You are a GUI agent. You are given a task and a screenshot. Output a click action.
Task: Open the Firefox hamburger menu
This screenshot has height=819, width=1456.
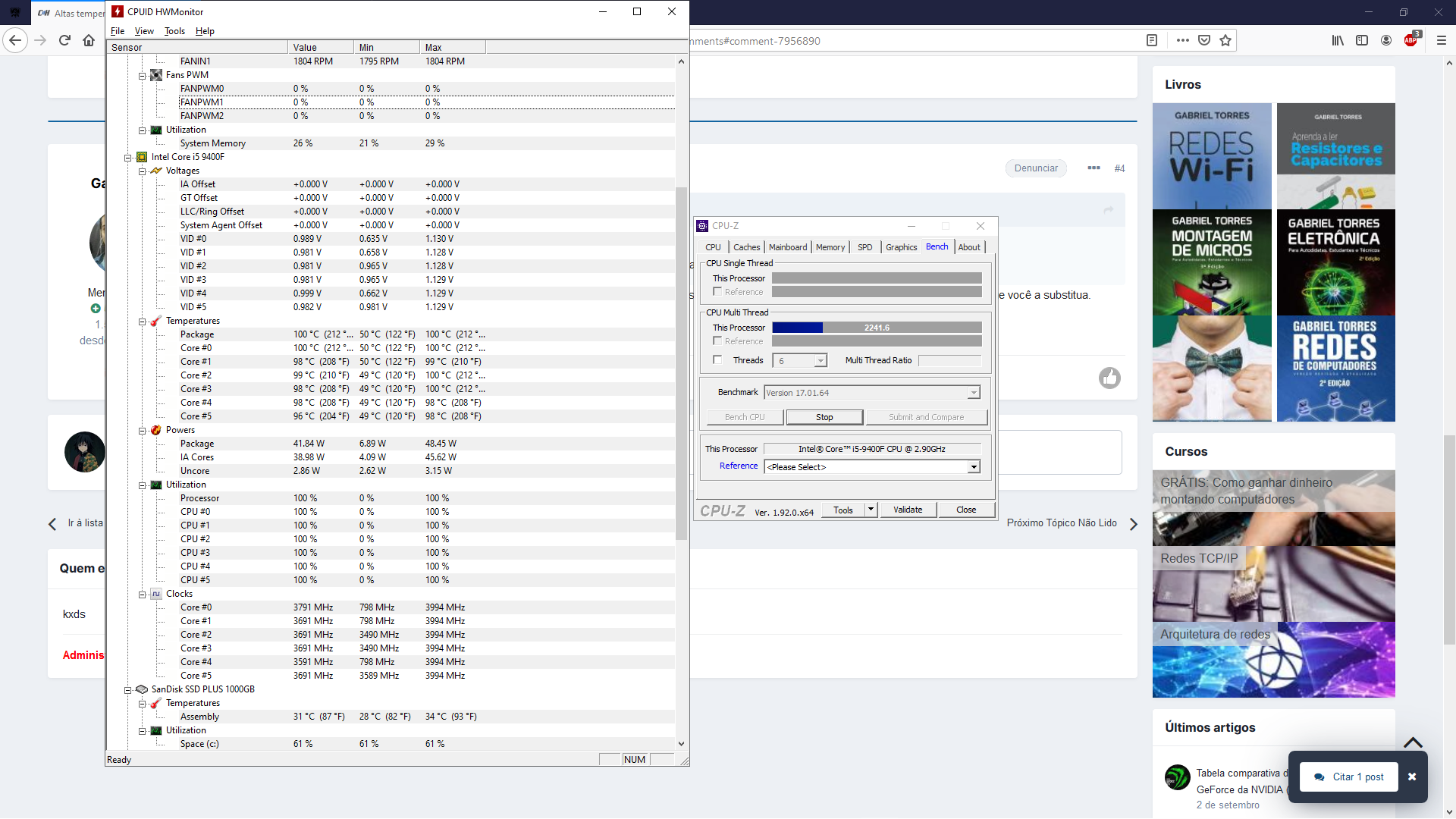[1442, 40]
